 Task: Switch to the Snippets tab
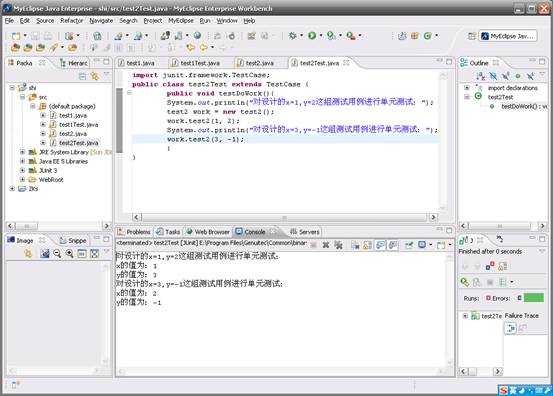[x=73, y=240]
